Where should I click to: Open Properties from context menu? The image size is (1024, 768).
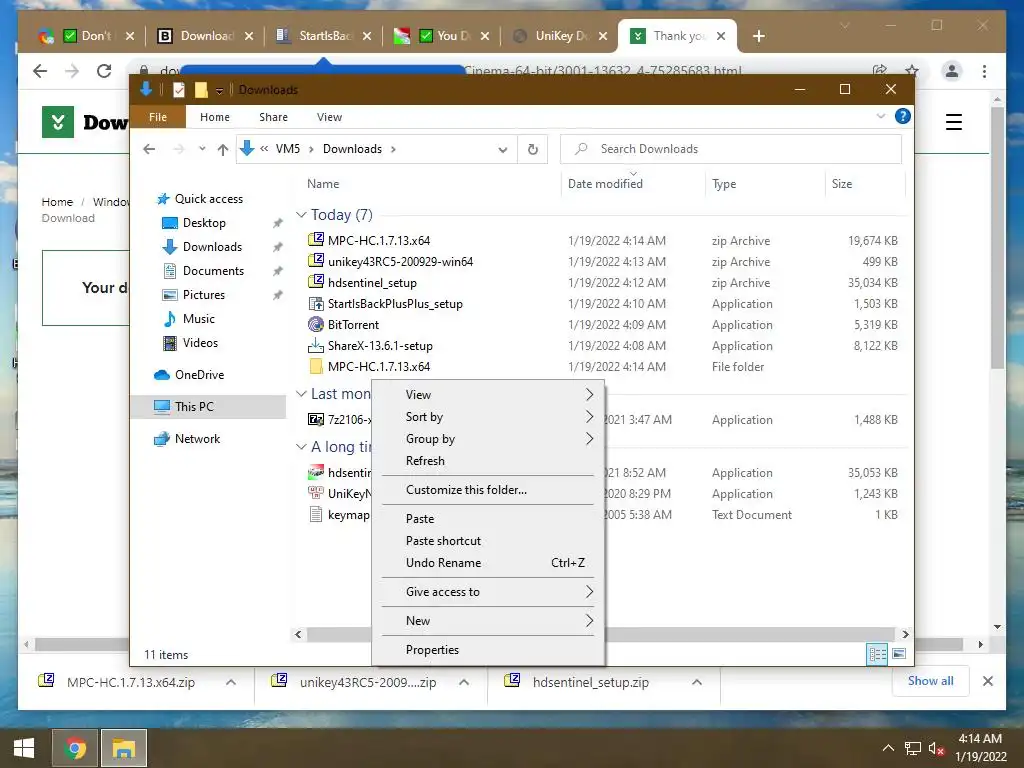pyautogui.click(x=488, y=650)
